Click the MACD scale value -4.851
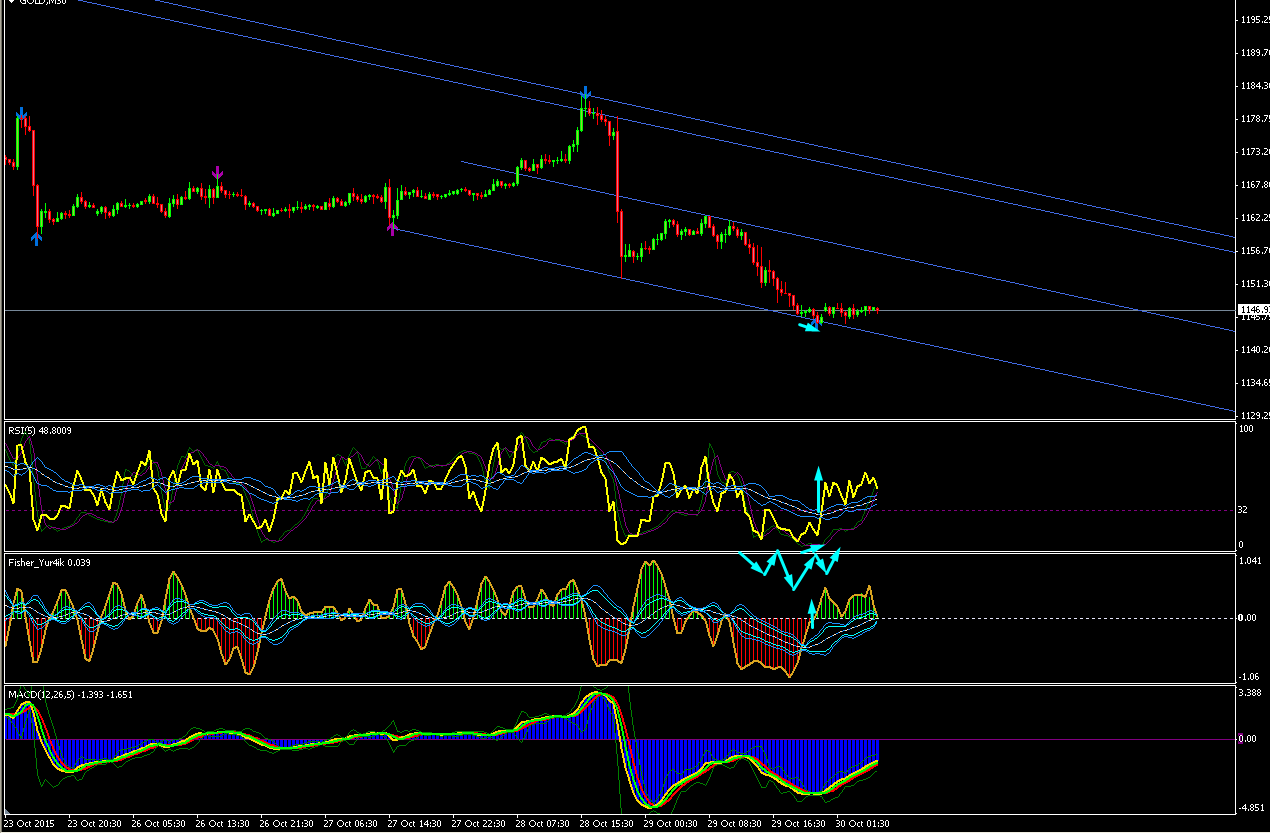This screenshot has height=834, width=1270. click(1251, 807)
